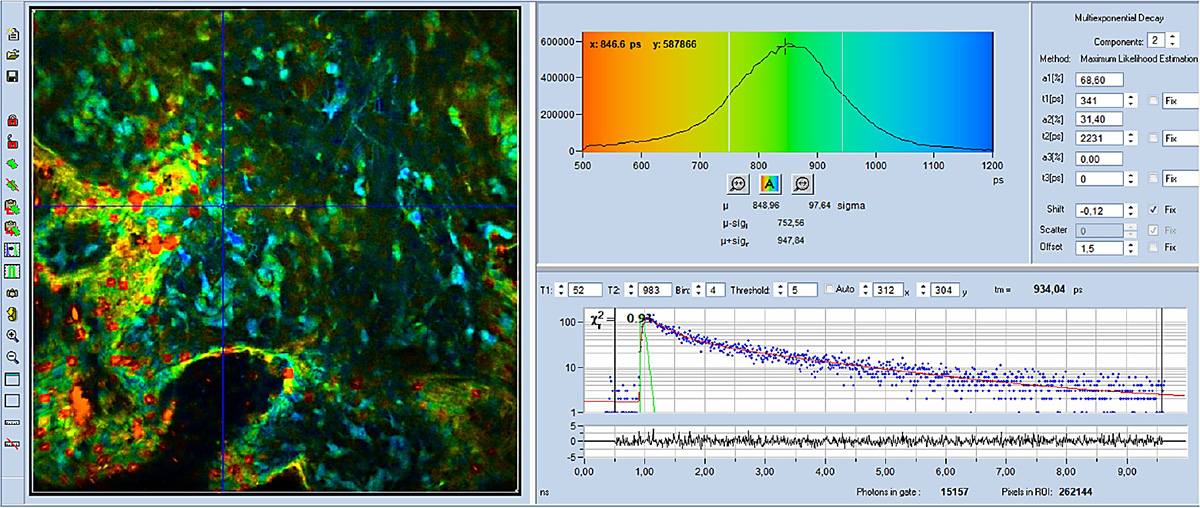Click the rainbow auto color range button
The height and width of the screenshot is (508, 1200).
coord(769,184)
